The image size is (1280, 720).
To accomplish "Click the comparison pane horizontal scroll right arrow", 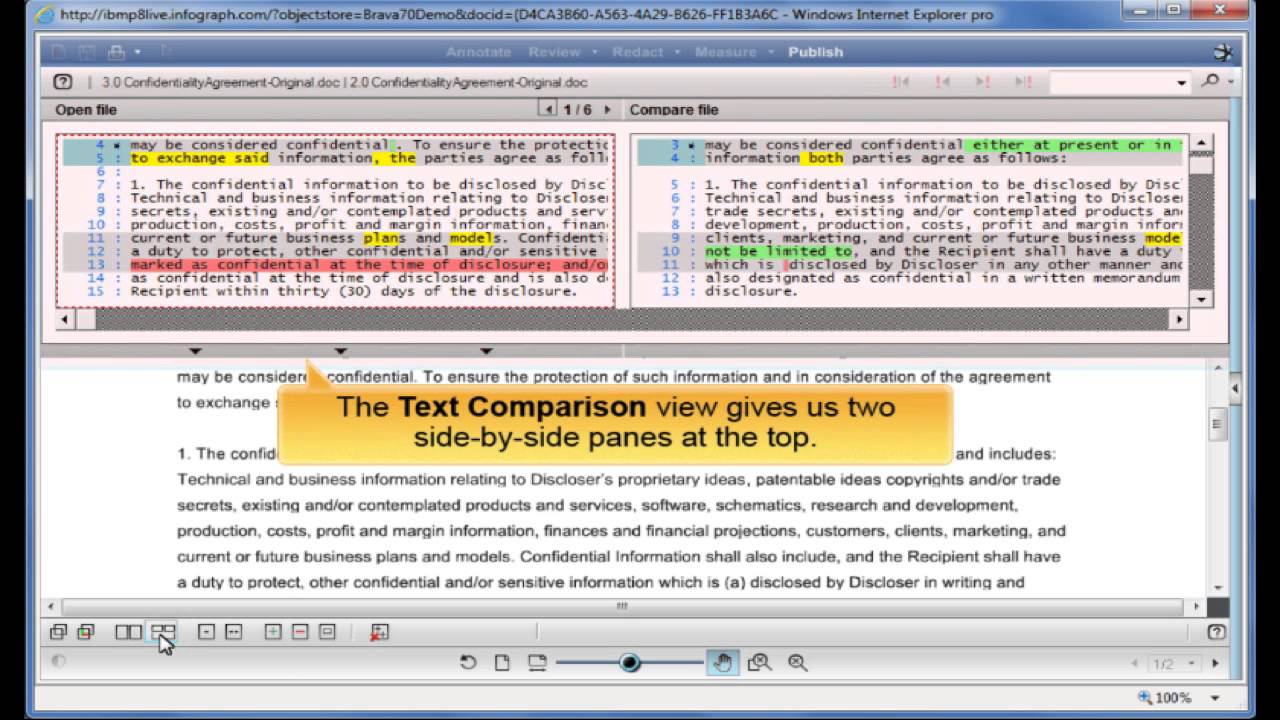I will coord(1179,319).
